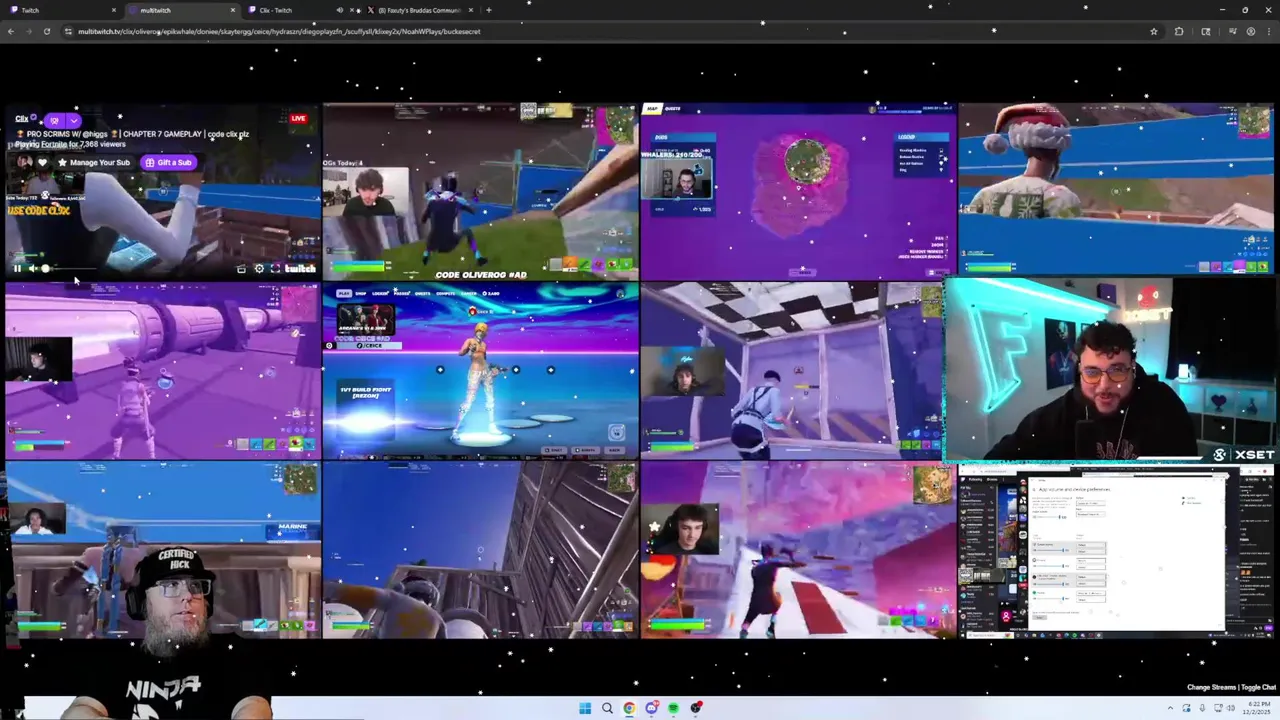Pause the Clix stream player
The image size is (1280, 720).
pyautogui.click(x=17, y=268)
